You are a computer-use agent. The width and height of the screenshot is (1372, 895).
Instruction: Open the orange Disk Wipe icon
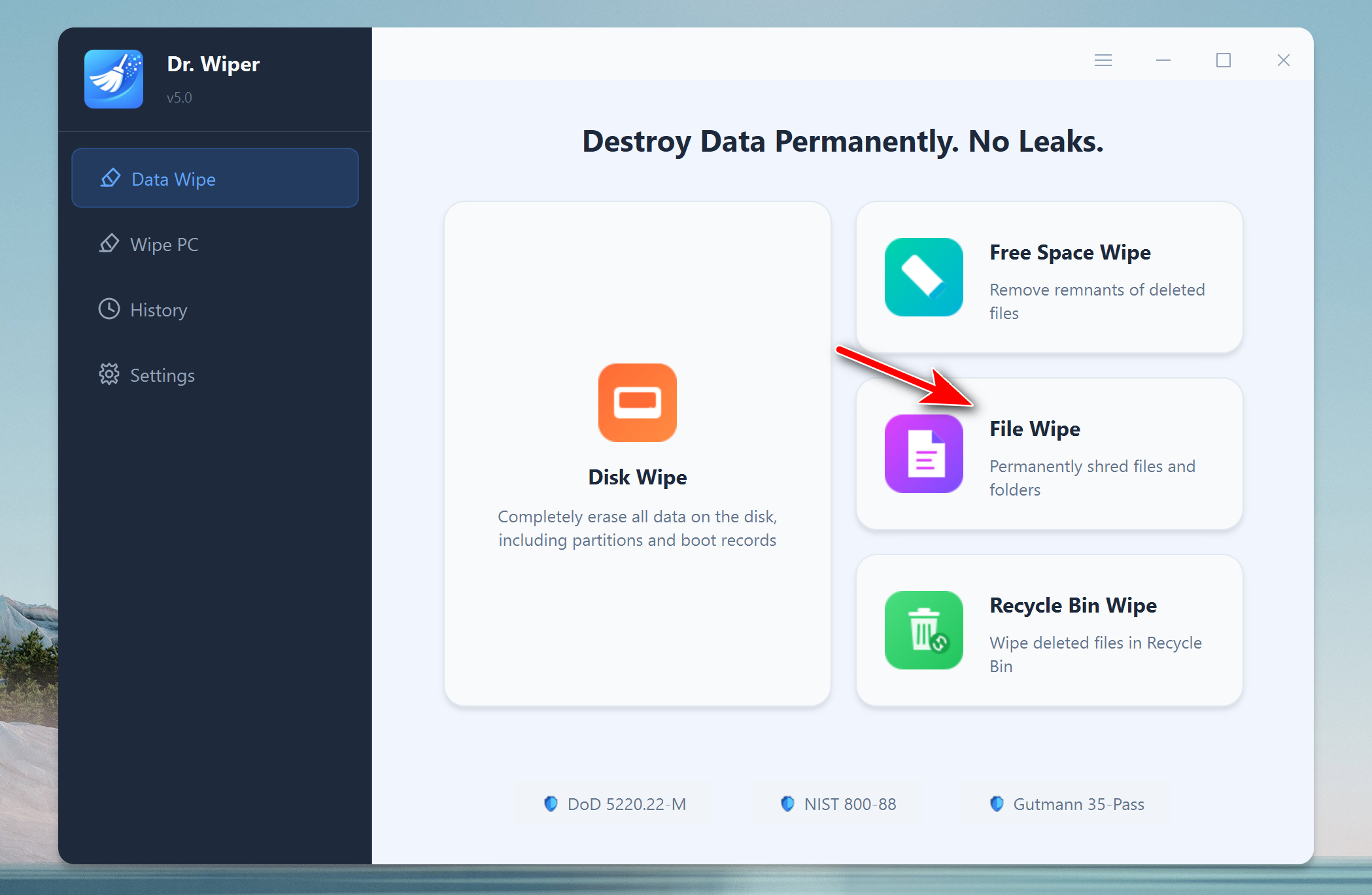click(638, 403)
